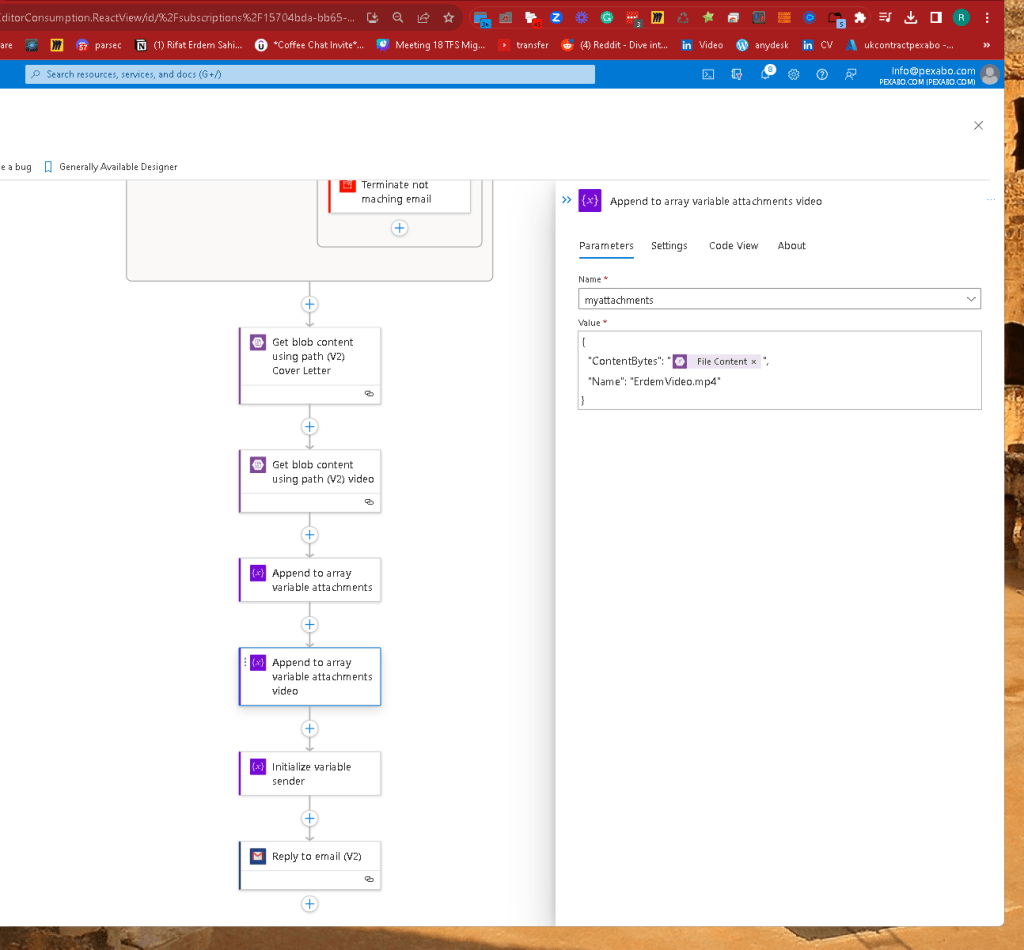Open more options ellipsis in details panel
The width and height of the screenshot is (1024, 950).
(991, 200)
